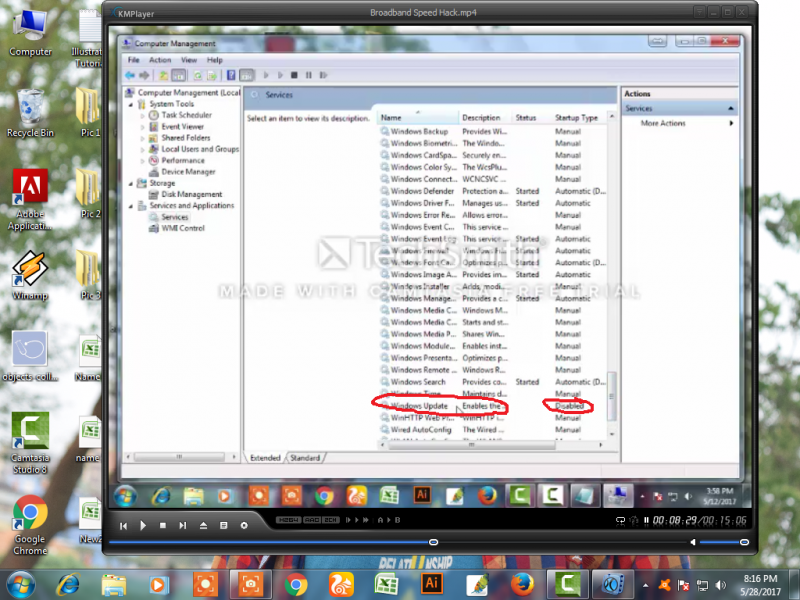The height and width of the screenshot is (600, 800).
Task: Expand the Event Viewer tree node
Action: click(143, 127)
